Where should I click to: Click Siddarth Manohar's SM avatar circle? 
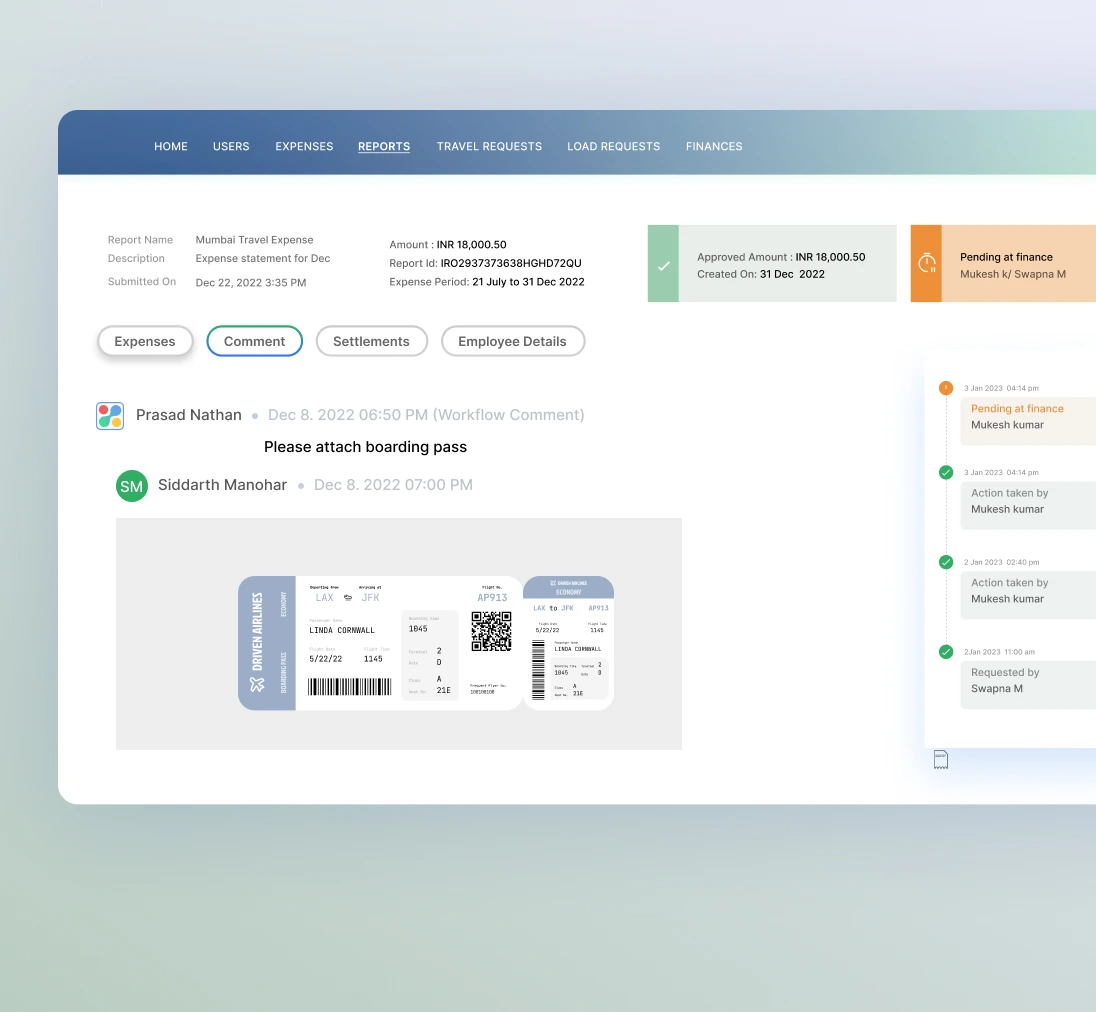(x=131, y=486)
